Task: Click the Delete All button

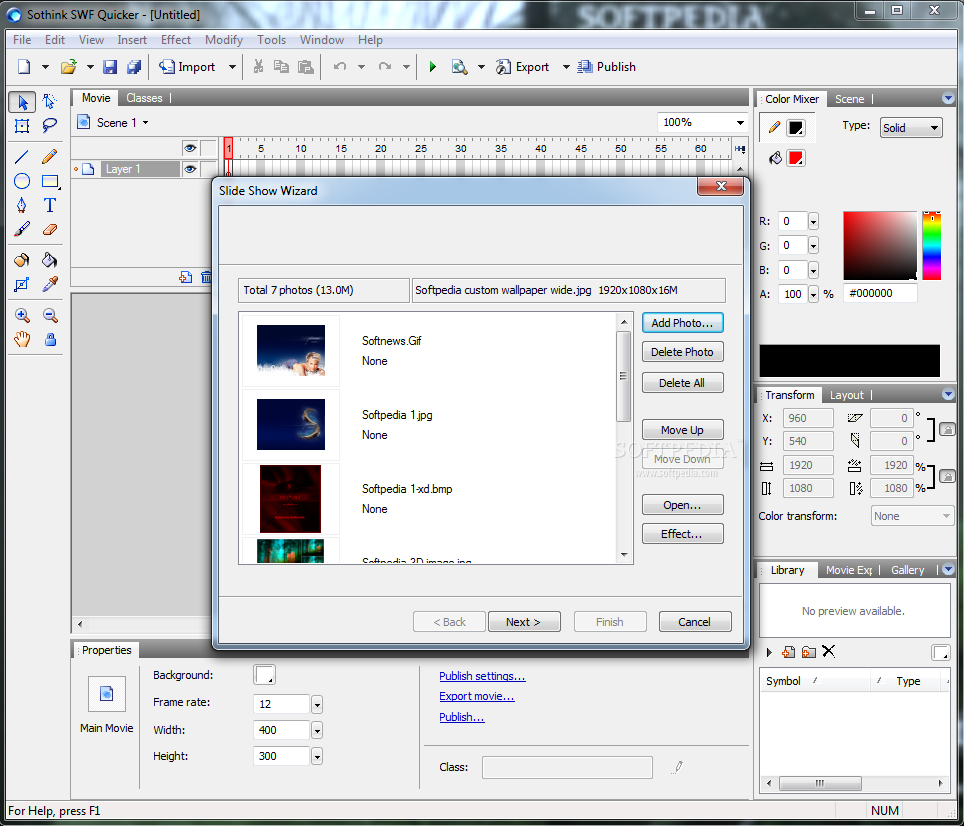Action: pos(682,383)
